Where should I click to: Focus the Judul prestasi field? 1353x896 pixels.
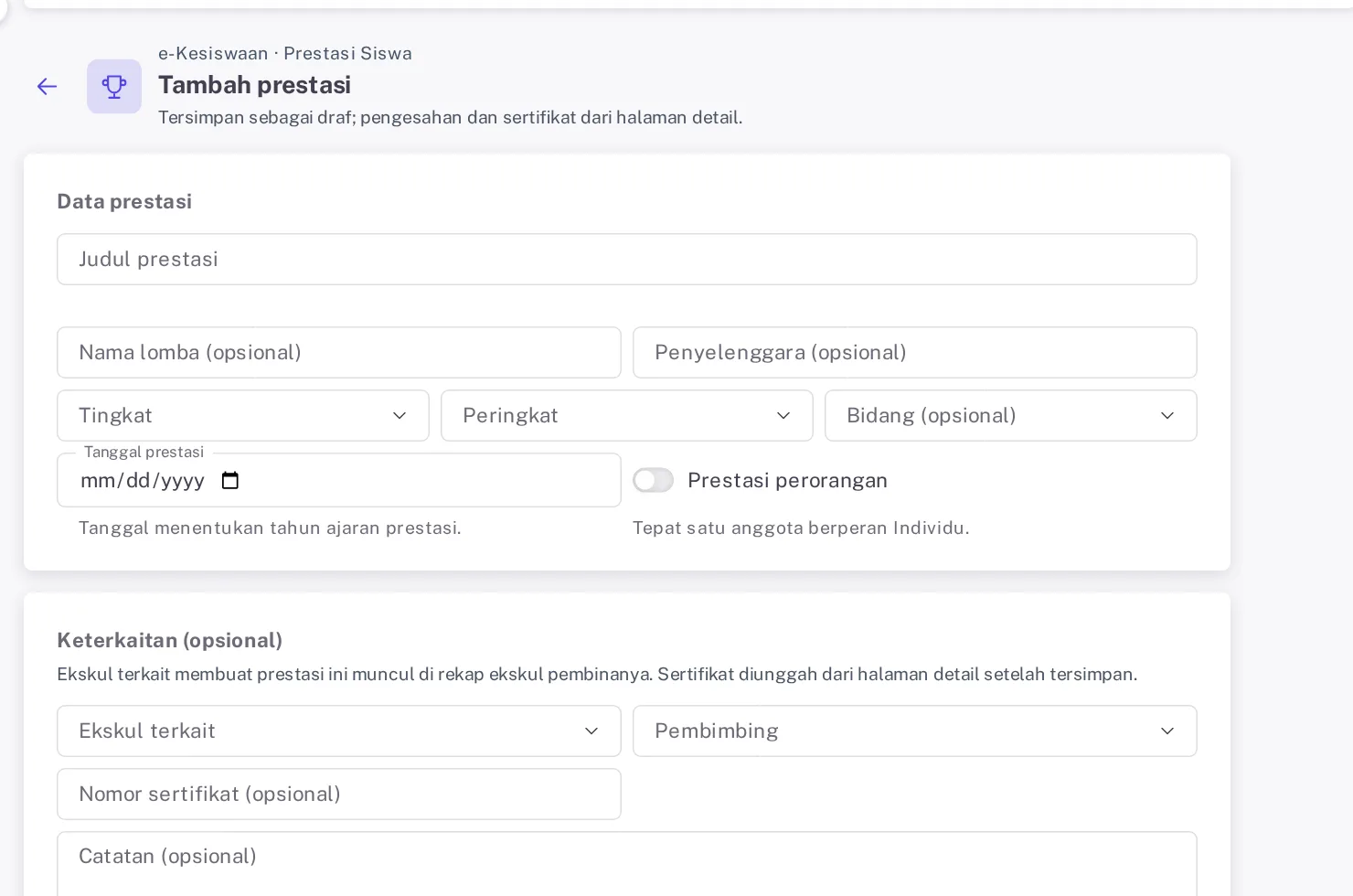(627, 260)
